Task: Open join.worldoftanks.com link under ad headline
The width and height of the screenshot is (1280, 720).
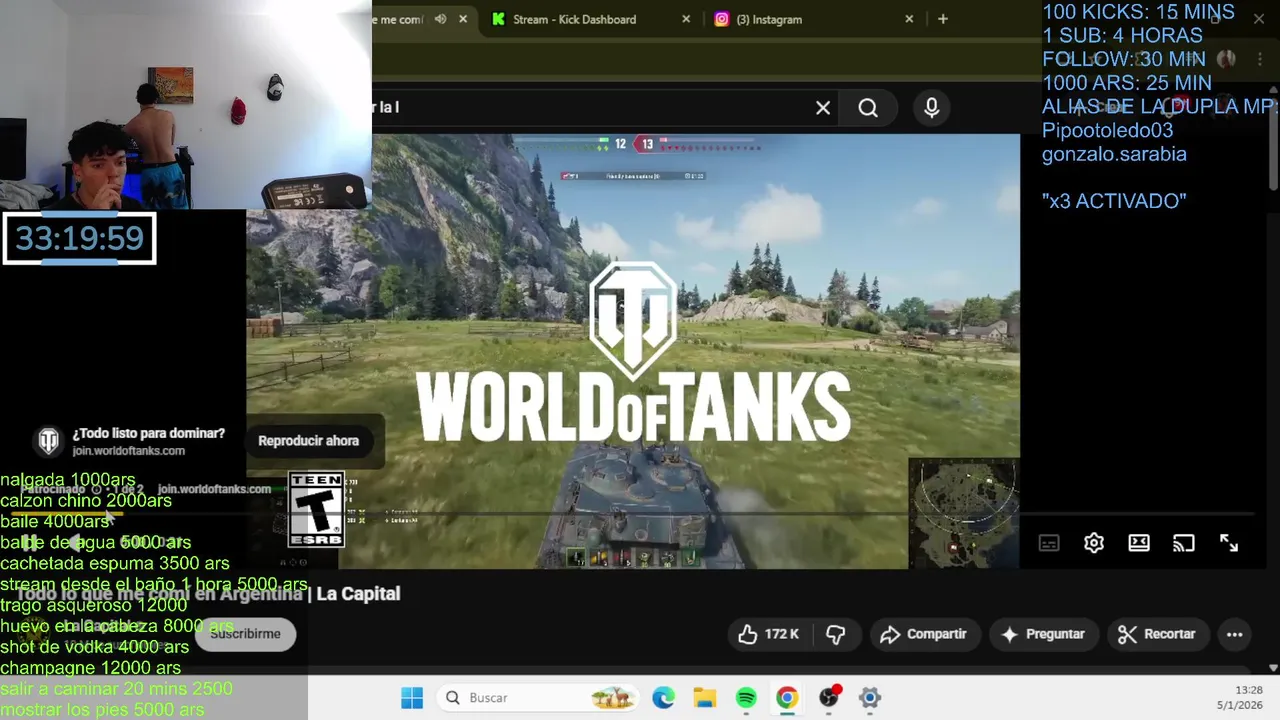Action: pyautogui.click(x=128, y=451)
